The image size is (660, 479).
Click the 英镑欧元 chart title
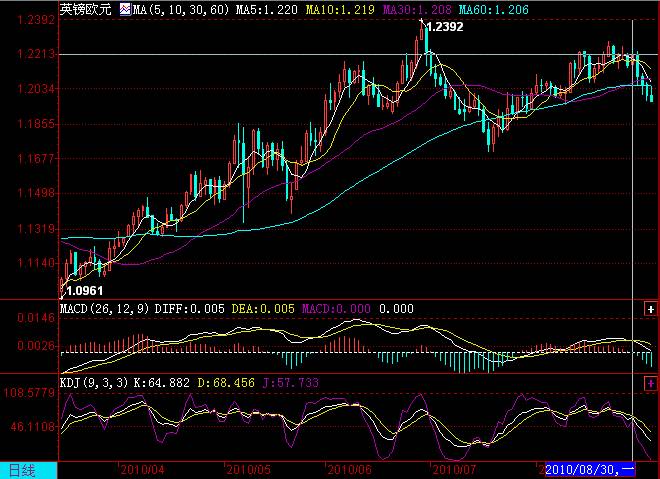pyautogui.click(x=86, y=9)
